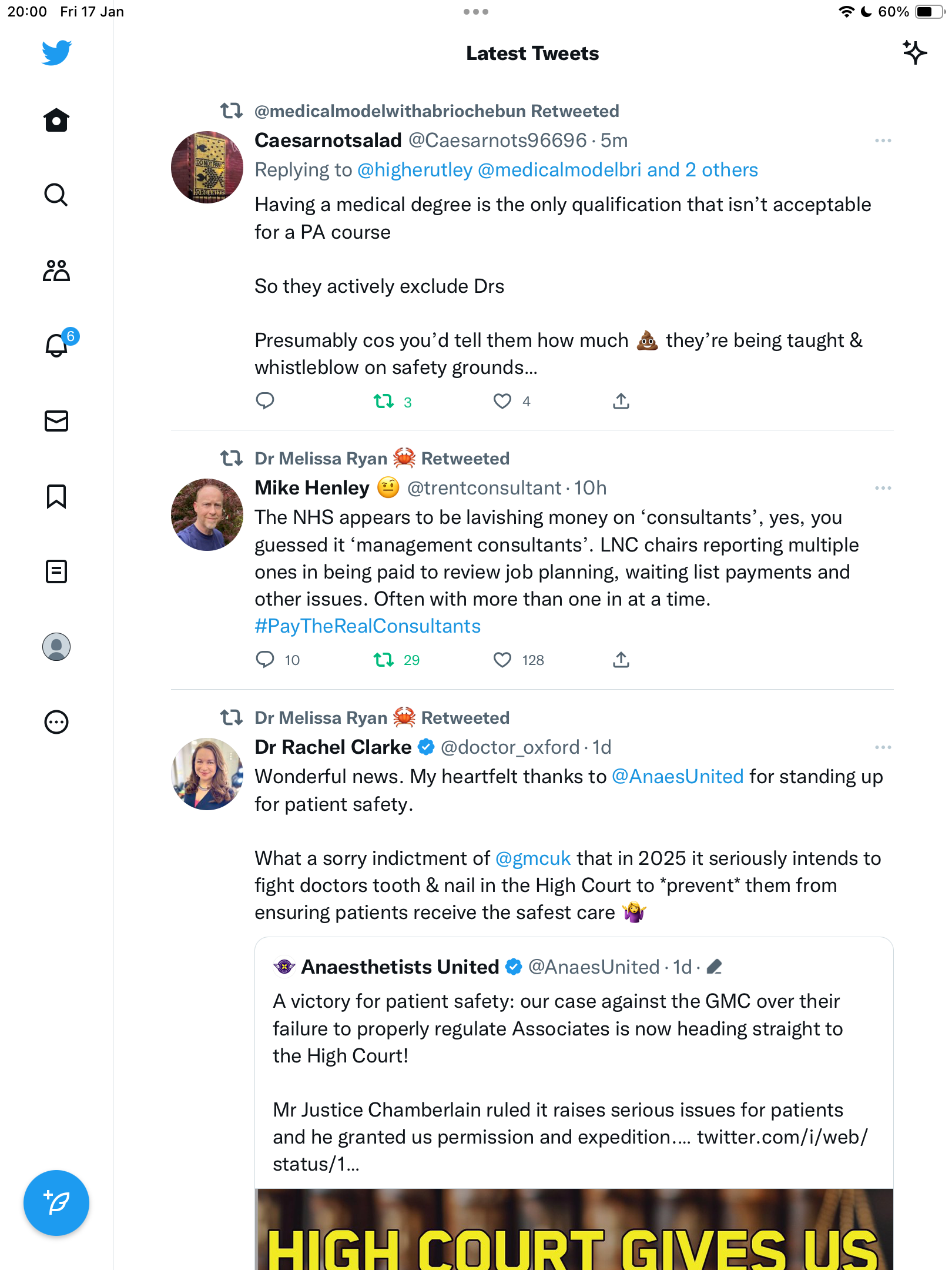Switch timeline view with sparkle icon
952x1270 pixels.
point(914,53)
